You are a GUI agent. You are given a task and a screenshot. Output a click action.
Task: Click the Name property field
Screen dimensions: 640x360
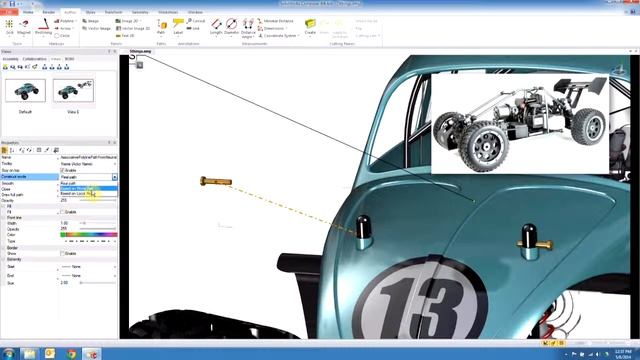[x=89, y=157]
